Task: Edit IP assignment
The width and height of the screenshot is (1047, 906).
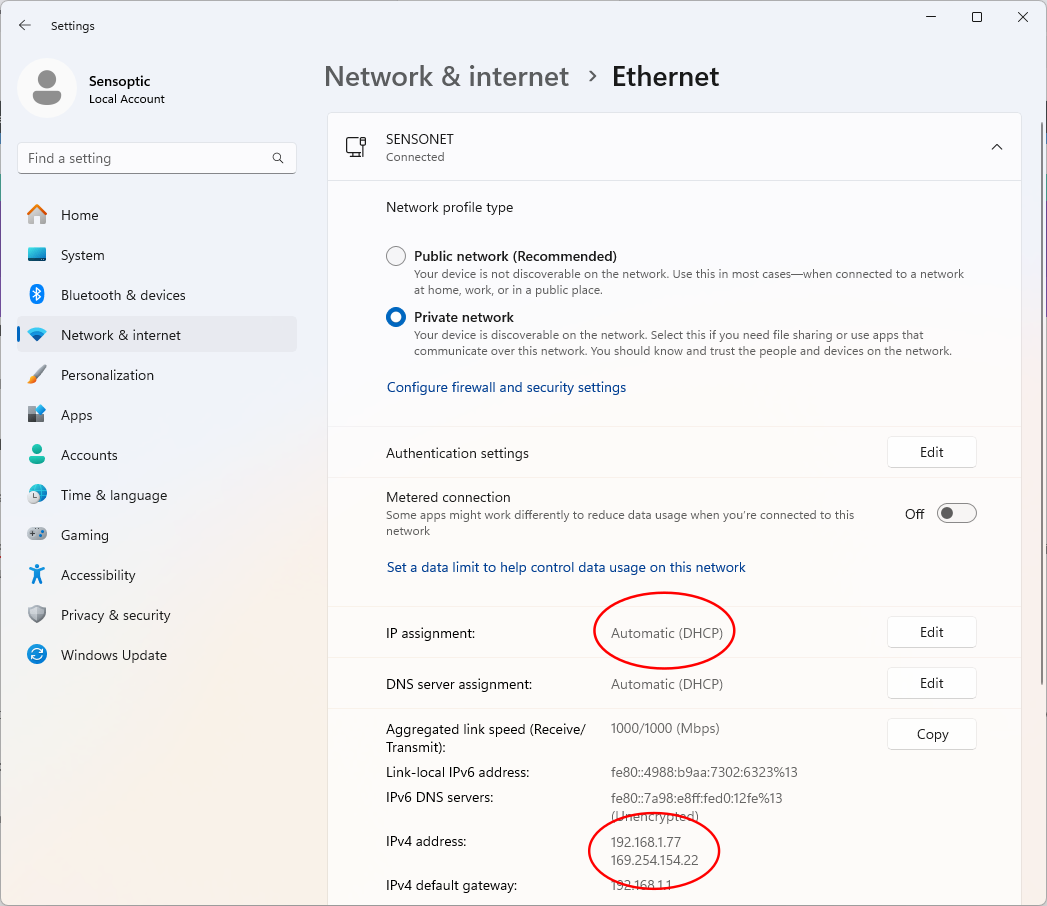Action: [931, 632]
